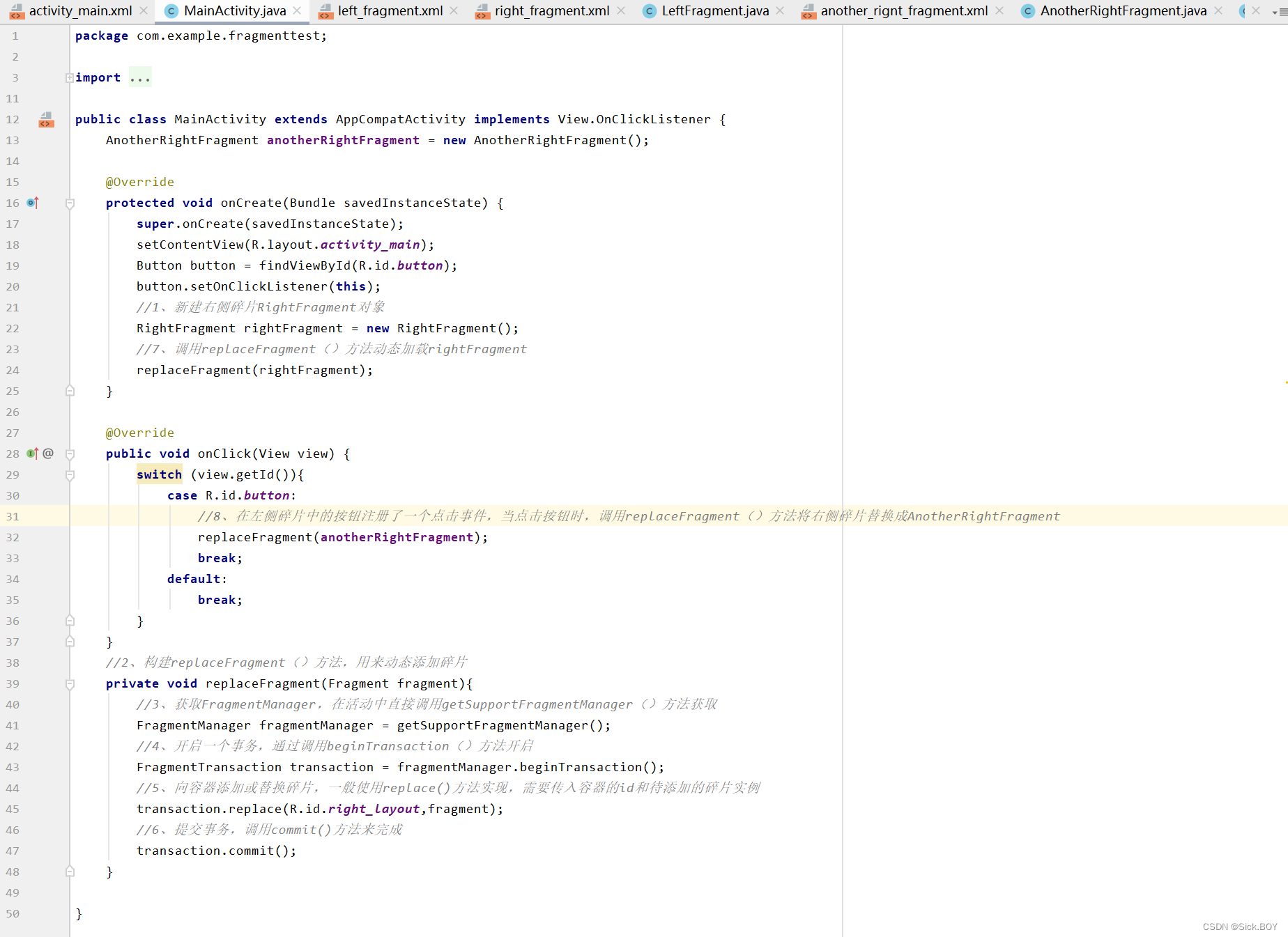Close the left_fragment.xml tab
1288x937 pixels.
(x=454, y=10)
